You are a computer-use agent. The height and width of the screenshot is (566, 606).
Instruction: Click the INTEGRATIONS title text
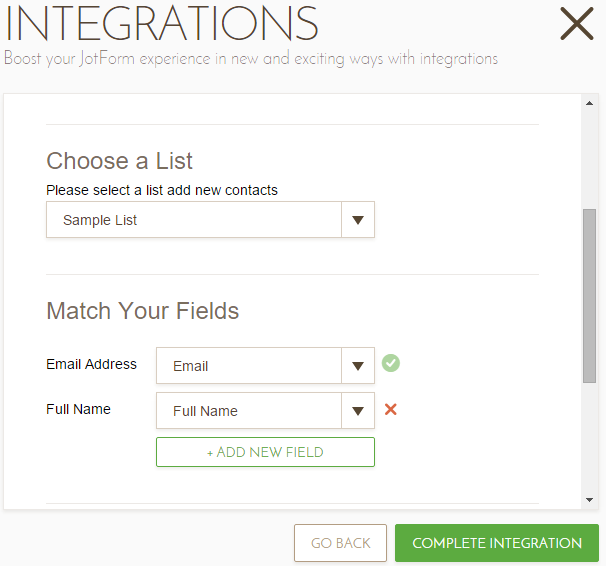pyautogui.click(x=161, y=23)
